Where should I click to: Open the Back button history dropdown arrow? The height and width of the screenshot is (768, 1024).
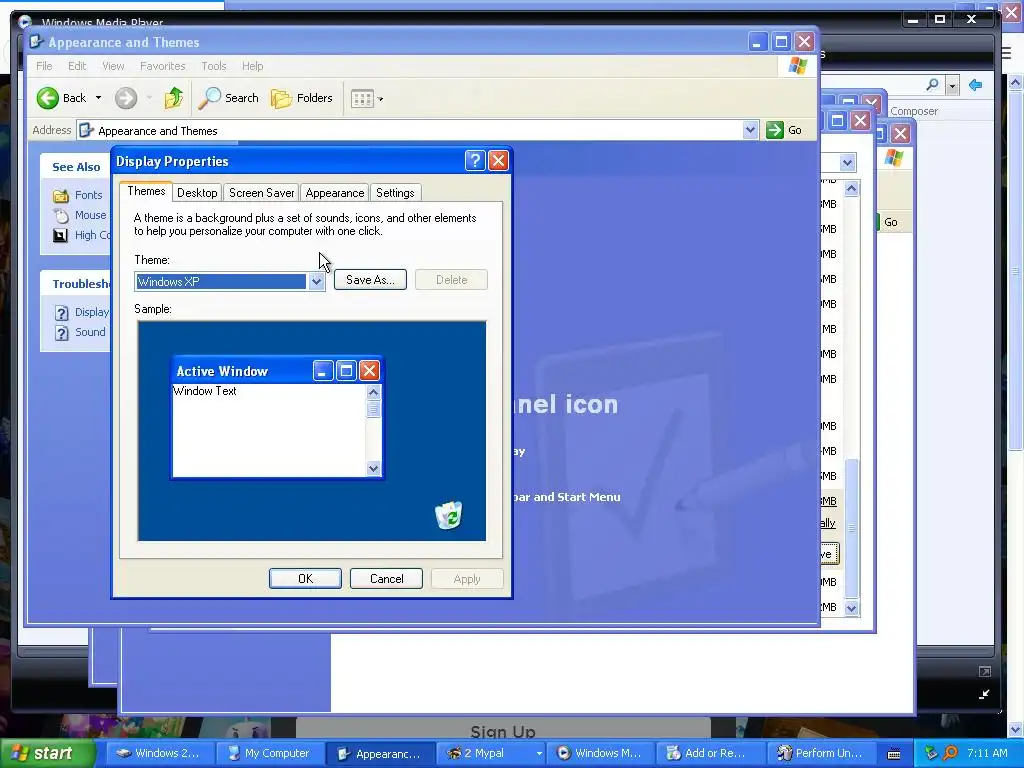coord(99,98)
